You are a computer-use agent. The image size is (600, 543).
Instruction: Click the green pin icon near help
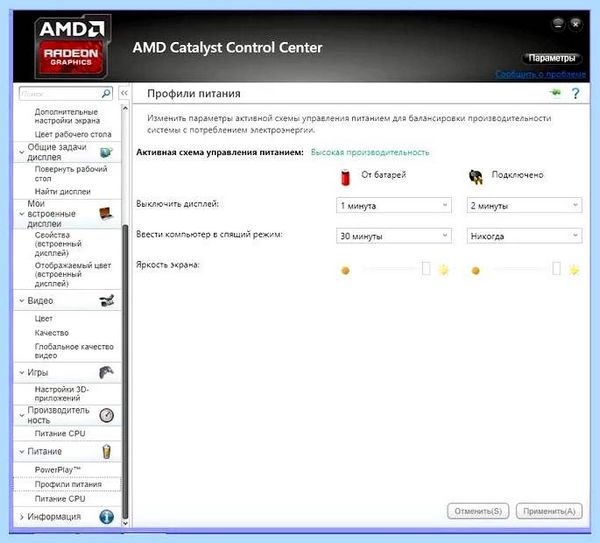pos(555,93)
